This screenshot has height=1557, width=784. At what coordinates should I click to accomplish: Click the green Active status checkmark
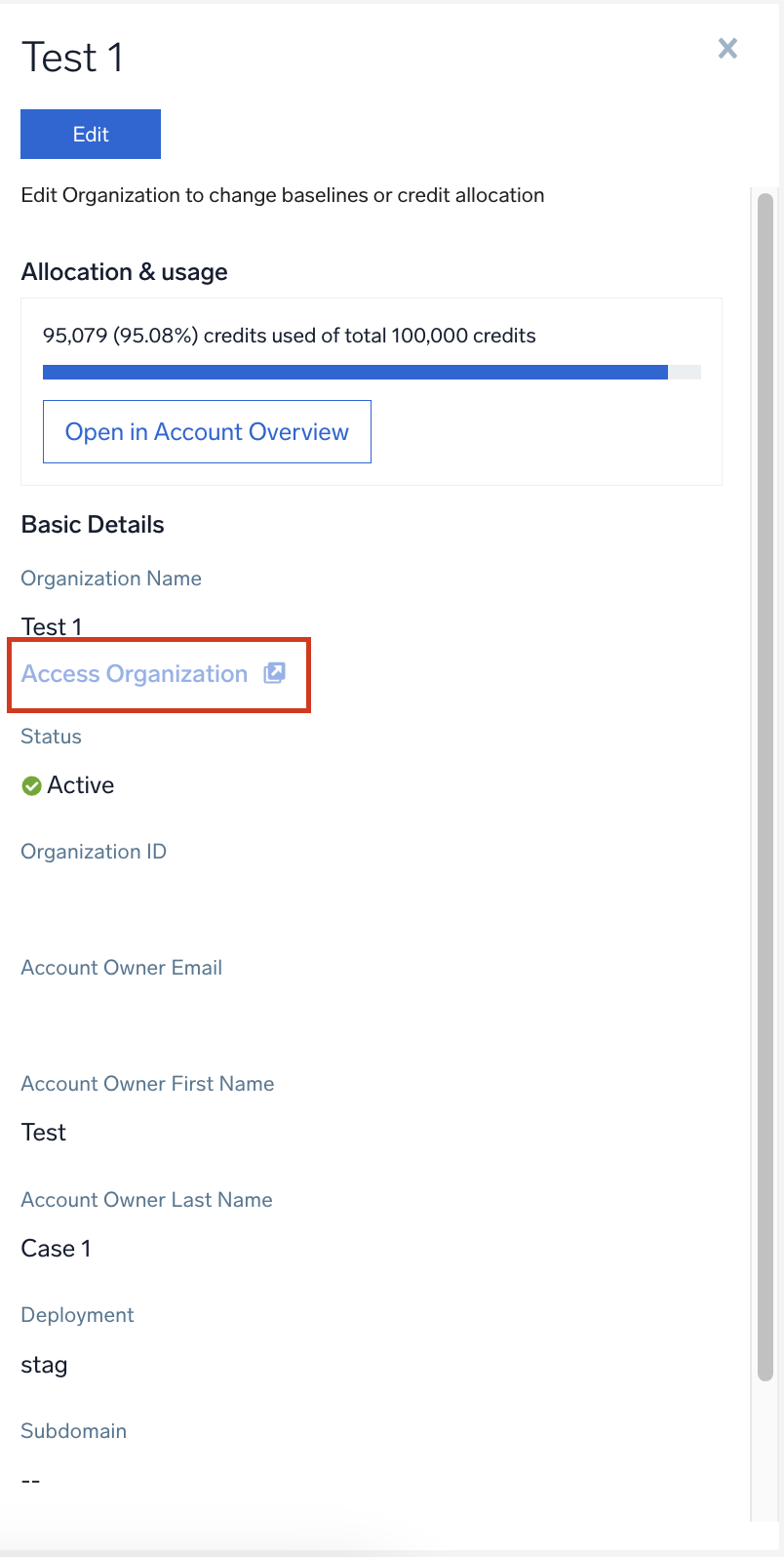(x=32, y=785)
